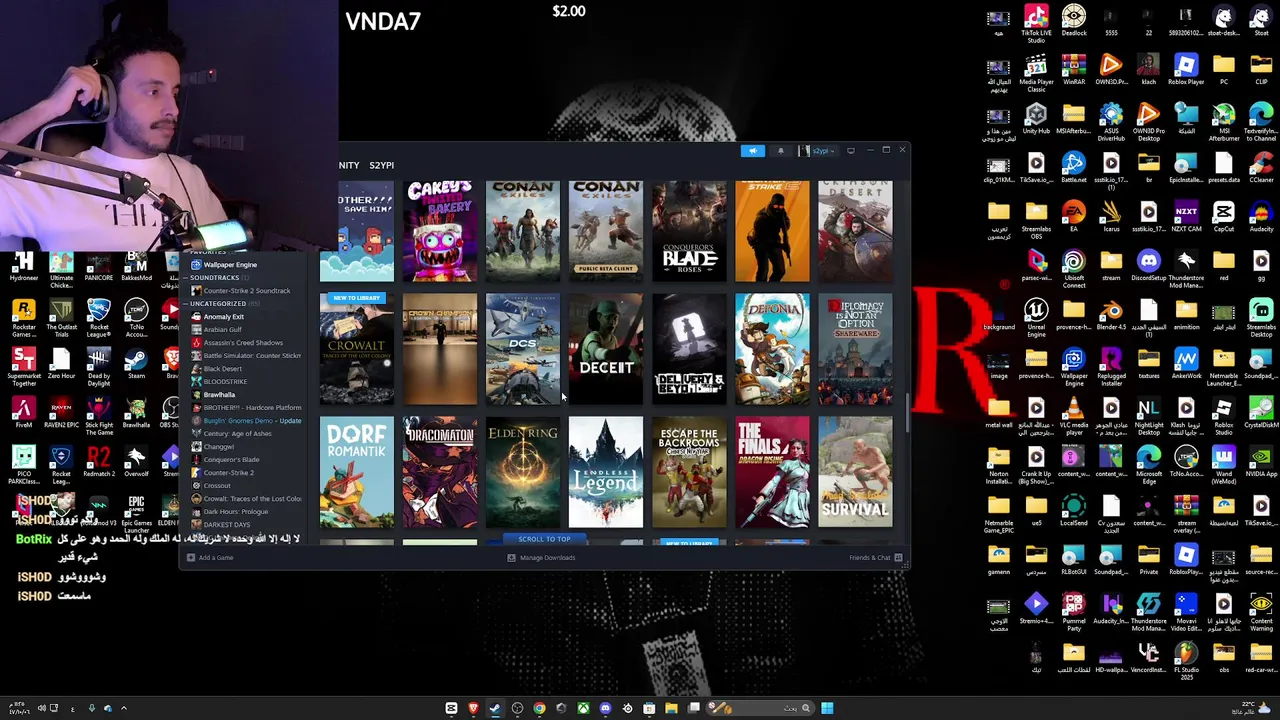Image resolution: width=1280 pixels, height=720 pixels.
Task: Select Brawlhalla in game list
Action: pos(219,395)
